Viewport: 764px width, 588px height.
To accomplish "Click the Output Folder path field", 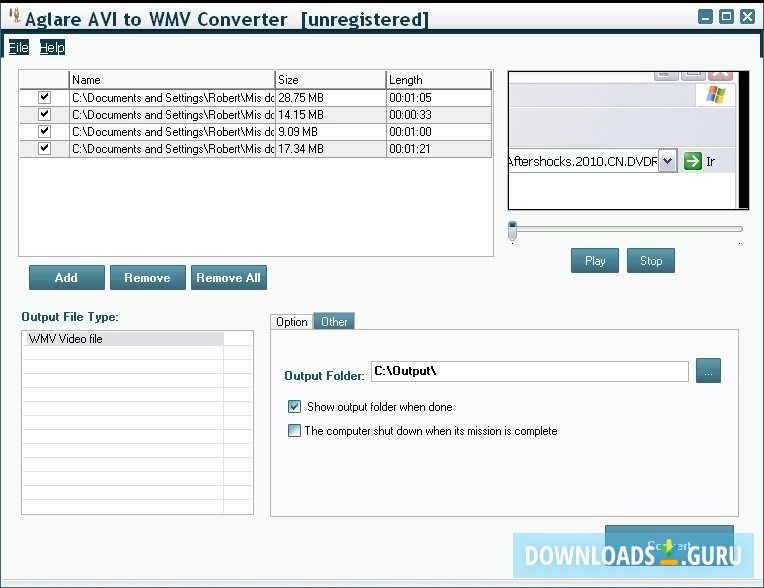I will [530, 371].
